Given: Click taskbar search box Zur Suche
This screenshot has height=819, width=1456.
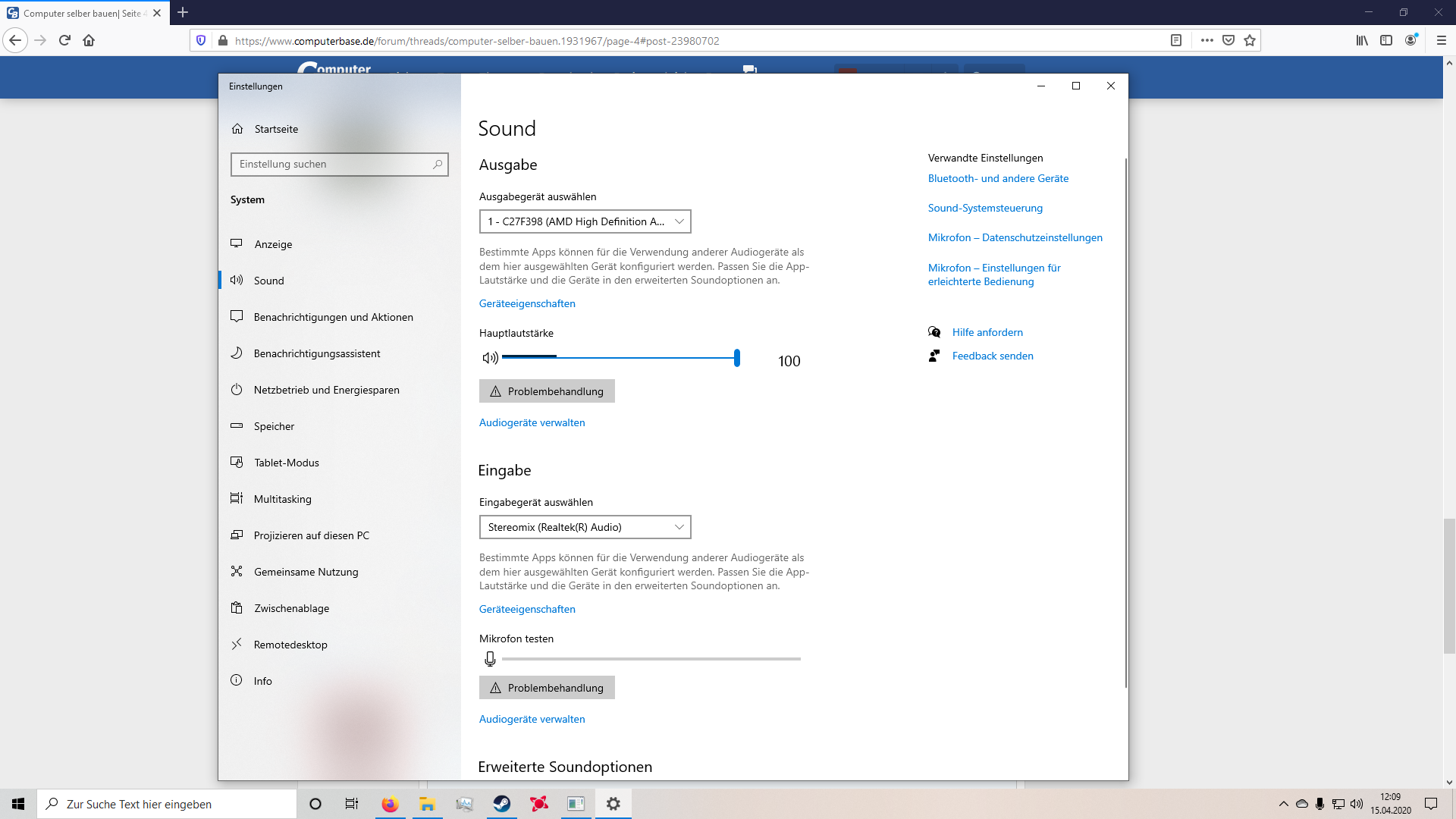Looking at the screenshot, I should click(167, 804).
